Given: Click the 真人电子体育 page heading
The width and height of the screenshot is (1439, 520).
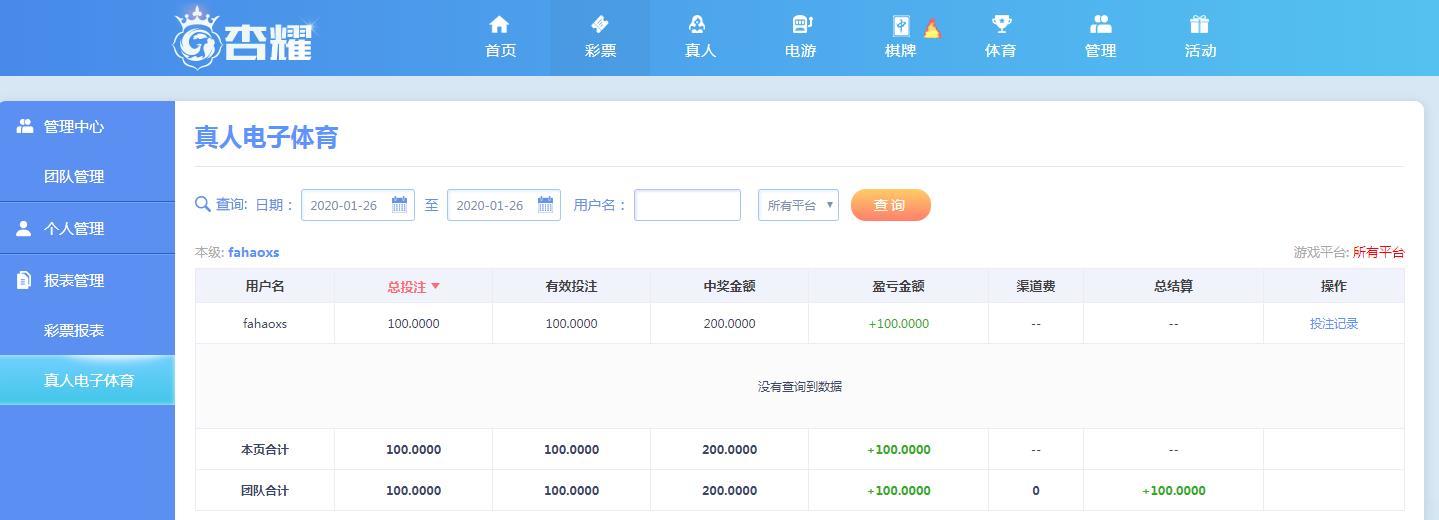Looking at the screenshot, I should pyautogui.click(x=266, y=137).
